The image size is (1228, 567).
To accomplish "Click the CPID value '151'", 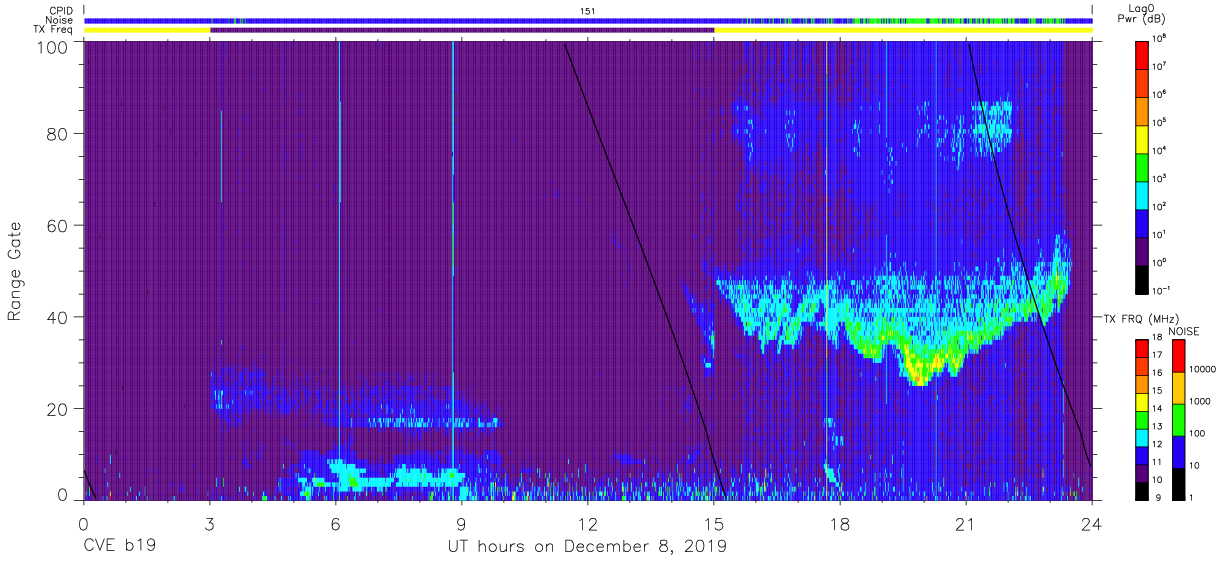I will coord(588,10).
